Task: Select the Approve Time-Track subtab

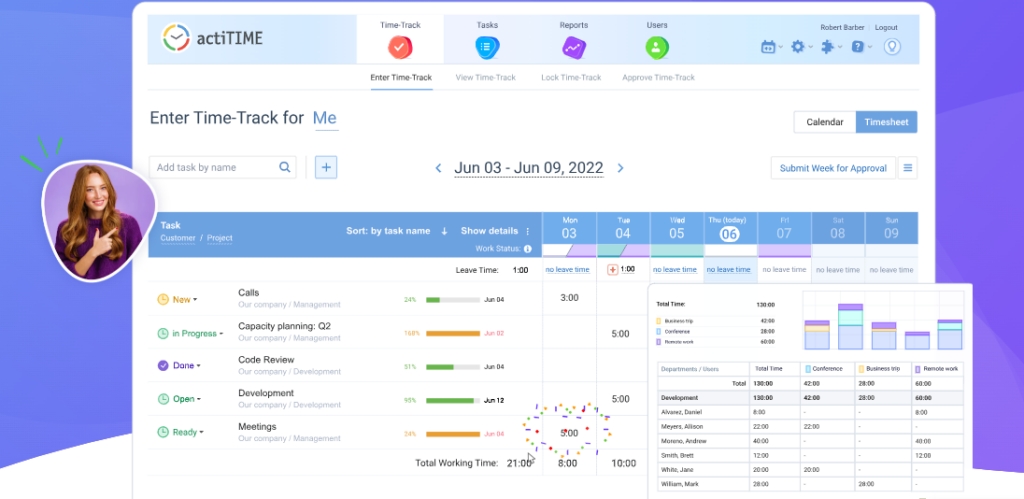Action: [x=658, y=78]
